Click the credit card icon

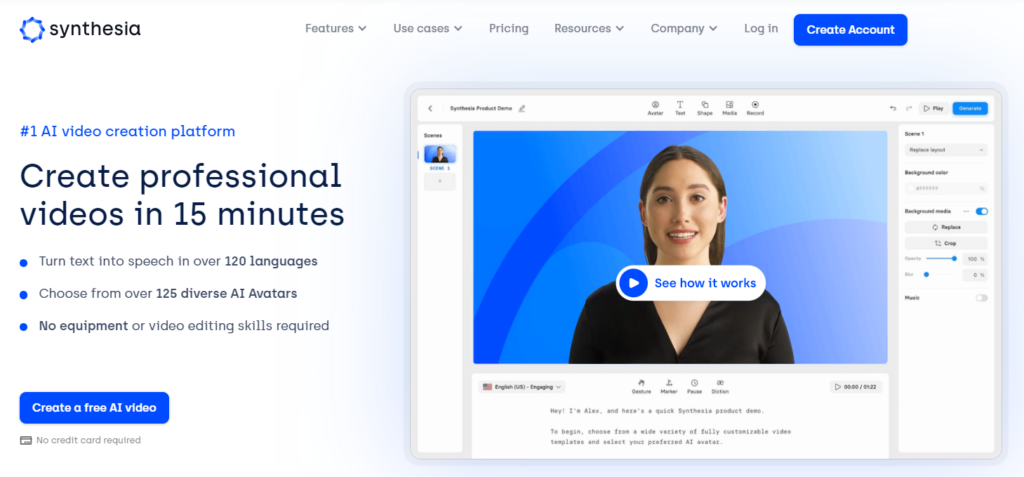point(26,440)
